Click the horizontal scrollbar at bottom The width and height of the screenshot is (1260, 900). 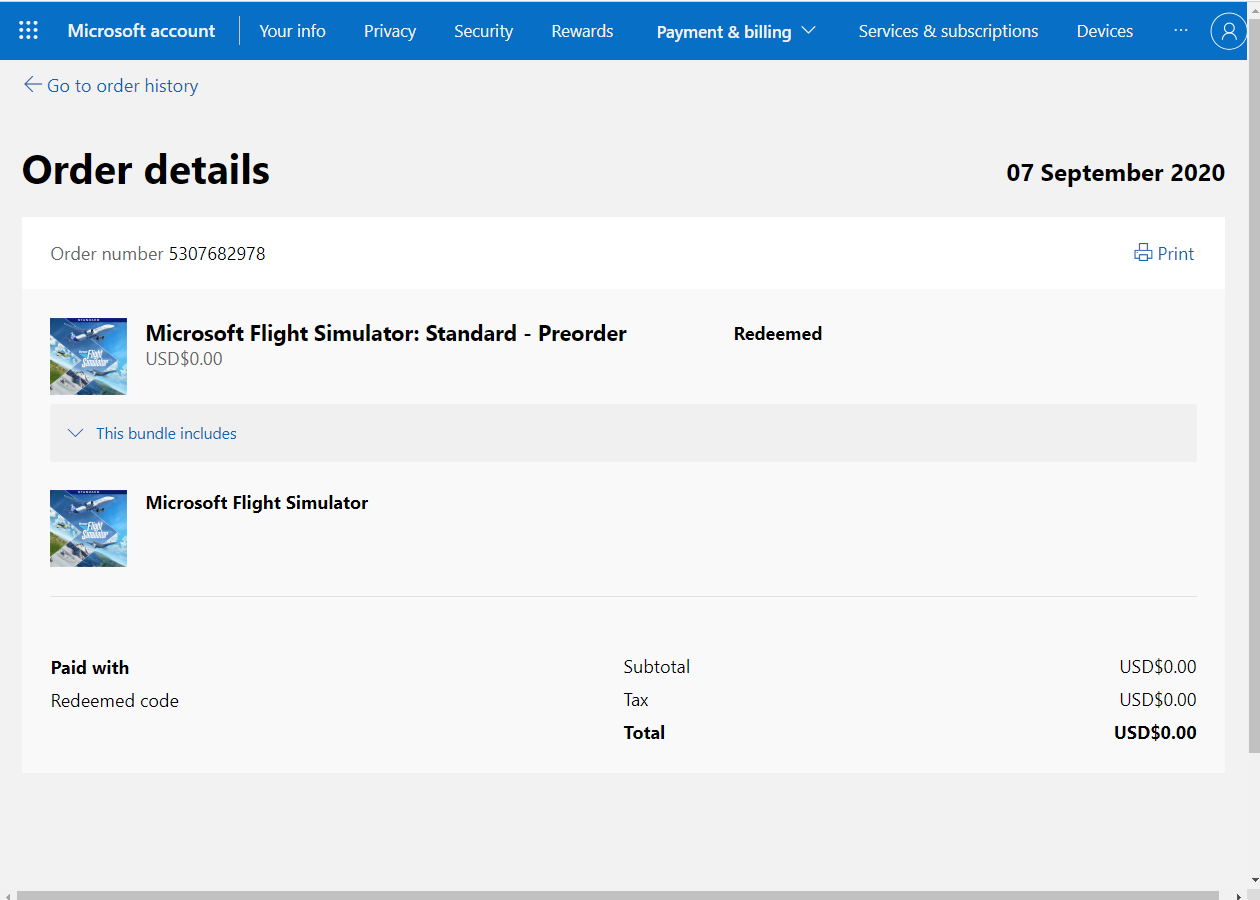coord(618,895)
